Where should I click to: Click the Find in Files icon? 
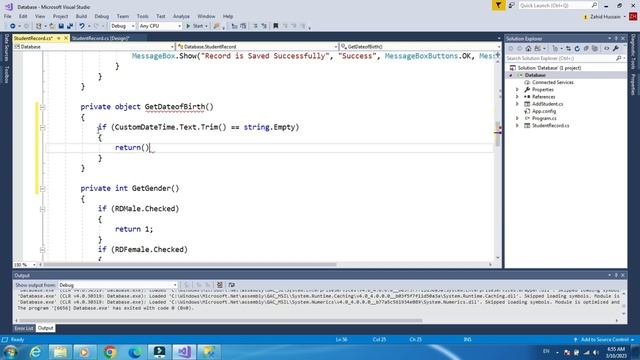216,26
